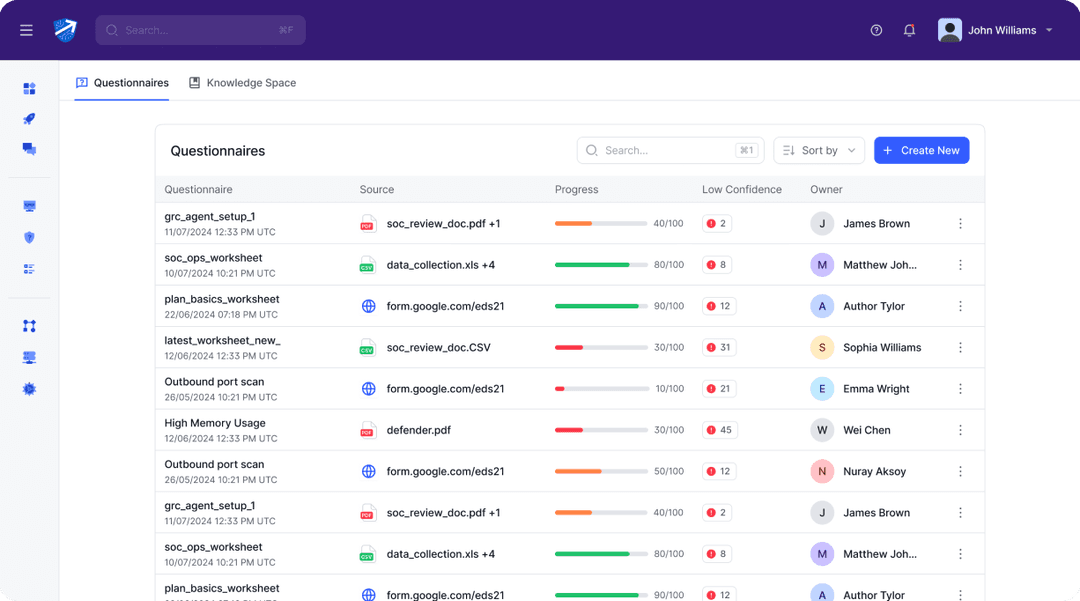Viewport: 1080px width, 601px height.
Task: Open row options for High Memory Usage
Action: pos(960,429)
